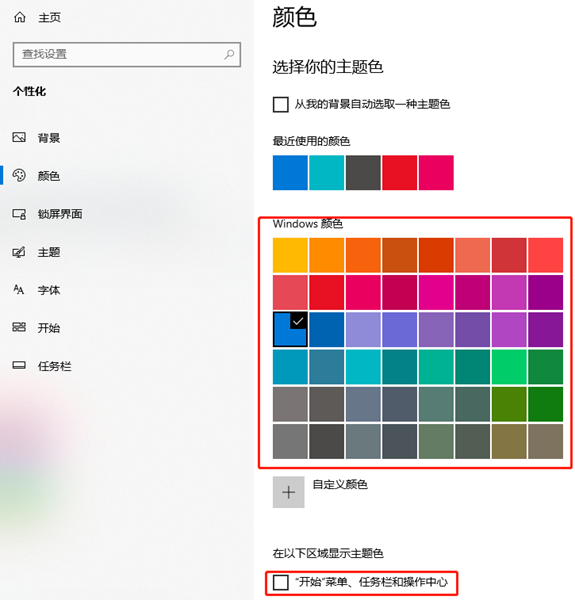Pick the dark gray swatch in 最近使用的颜色
Image resolution: width=575 pixels, height=600 pixels.
[363, 173]
